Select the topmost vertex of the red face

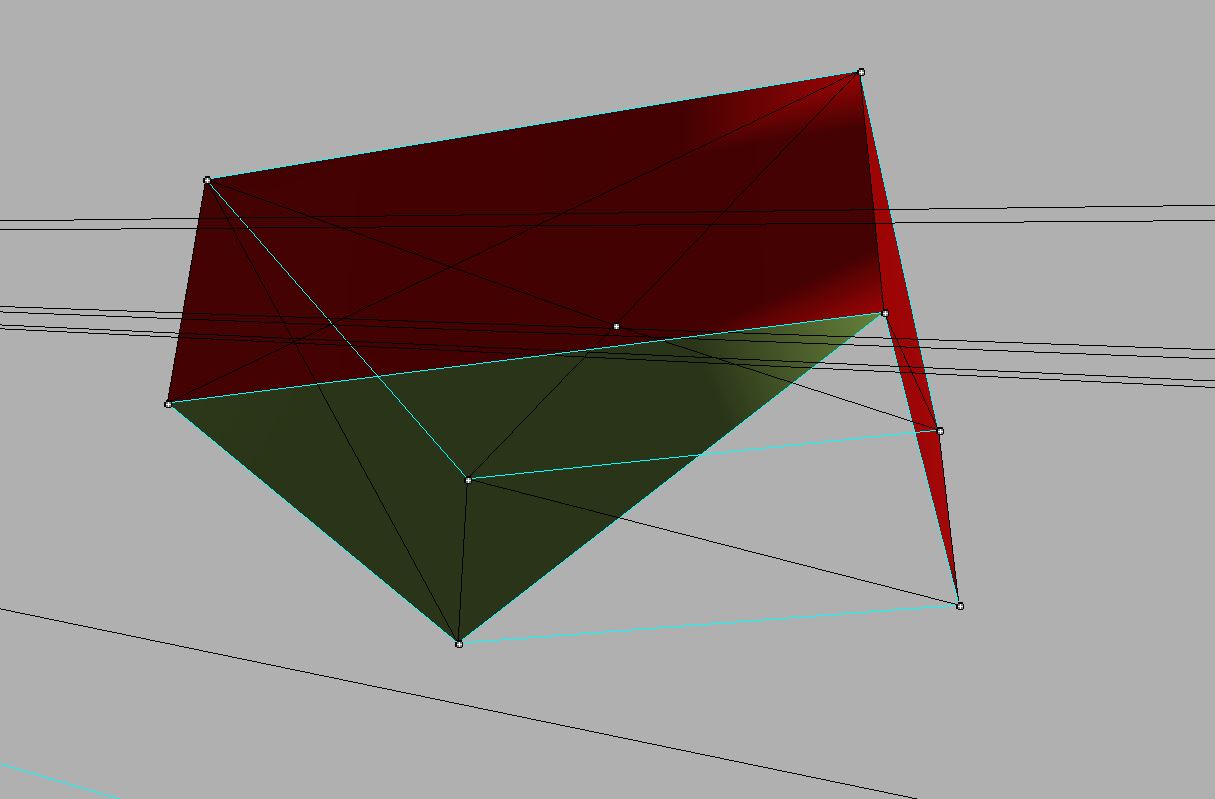pyautogui.click(x=861, y=72)
